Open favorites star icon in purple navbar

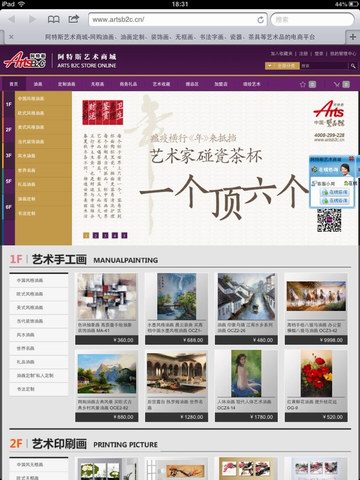click(x=302, y=84)
